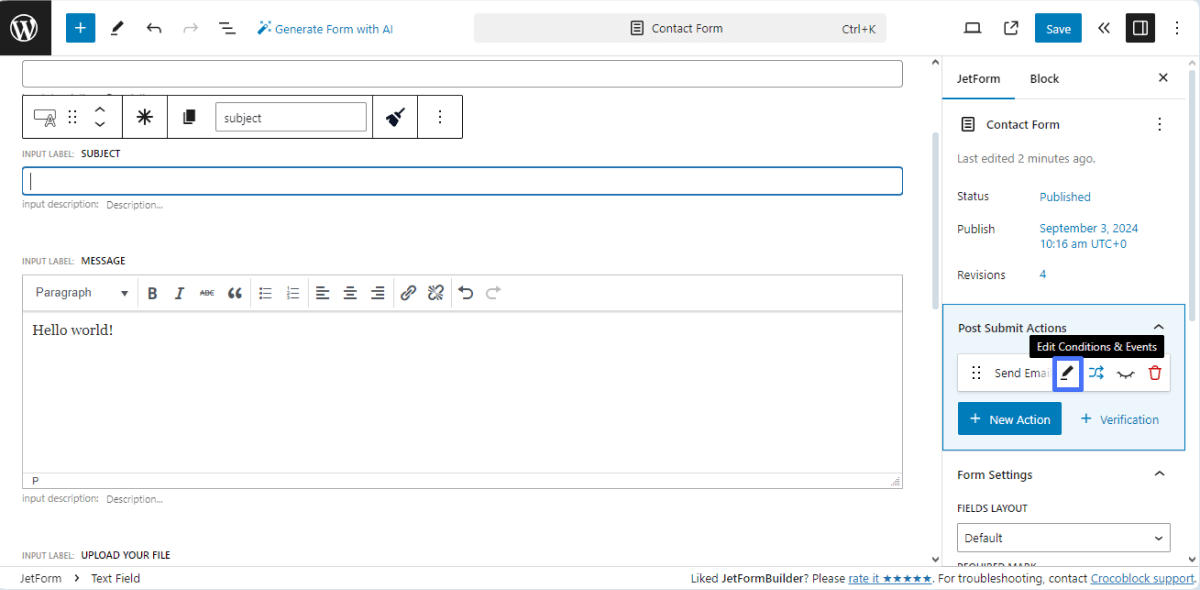This screenshot has height=590, width=1200.
Task: Open the Document Overview panel
Action: tap(227, 28)
